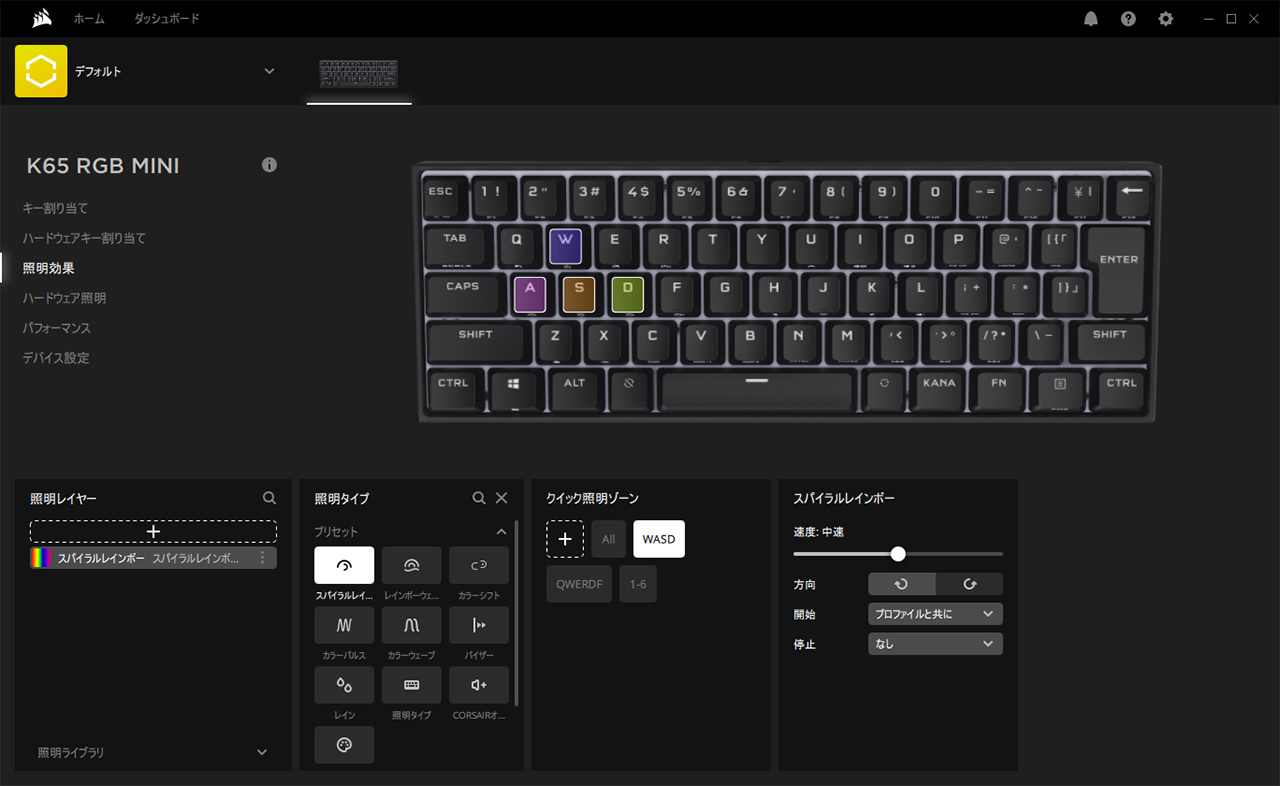Screen dimensions: 1280x786
Task: Collapse the プリセット section
Action: (502, 532)
